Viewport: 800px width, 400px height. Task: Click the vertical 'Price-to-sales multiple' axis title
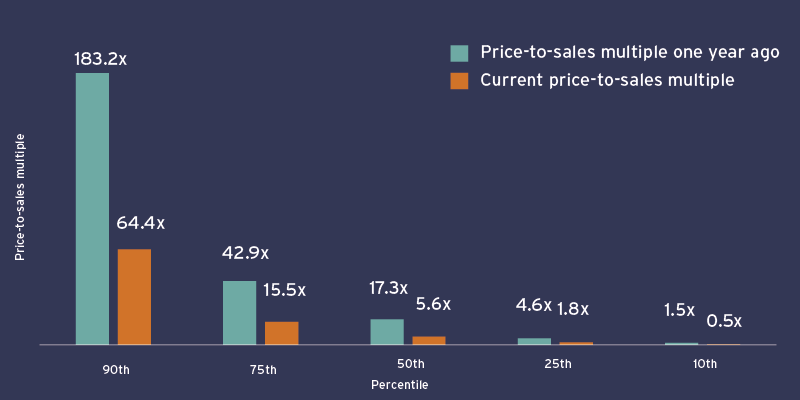click(19, 196)
